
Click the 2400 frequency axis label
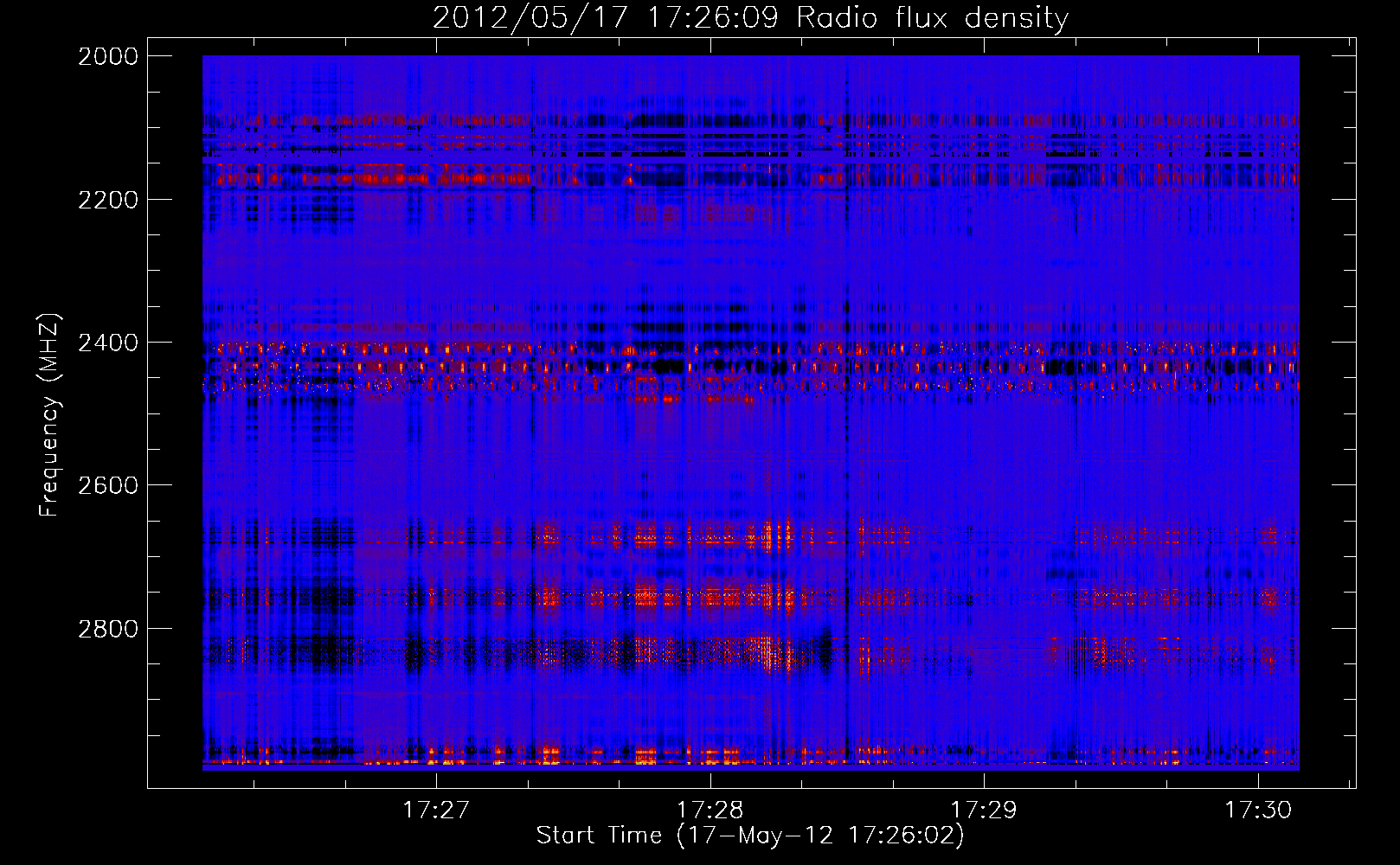pyautogui.click(x=108, y=343)
